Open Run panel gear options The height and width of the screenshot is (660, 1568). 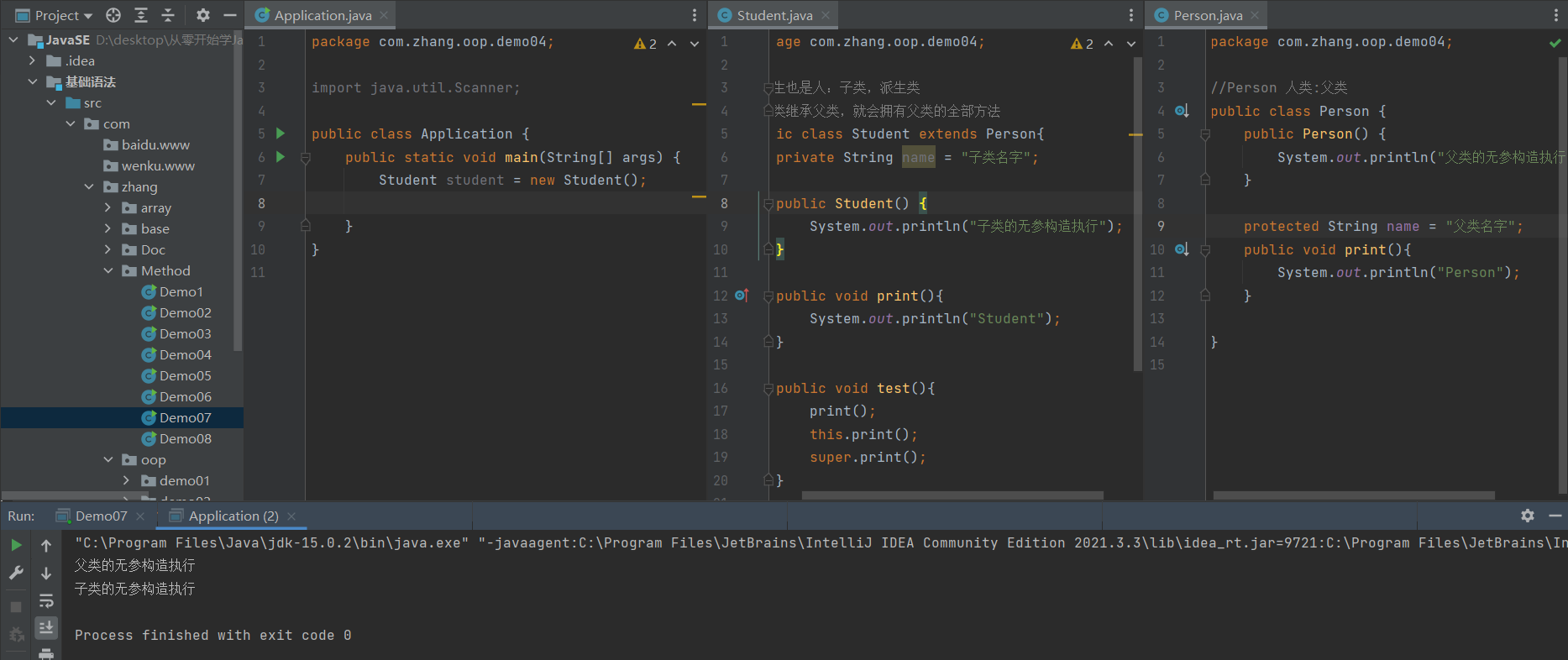[1528, 516]
